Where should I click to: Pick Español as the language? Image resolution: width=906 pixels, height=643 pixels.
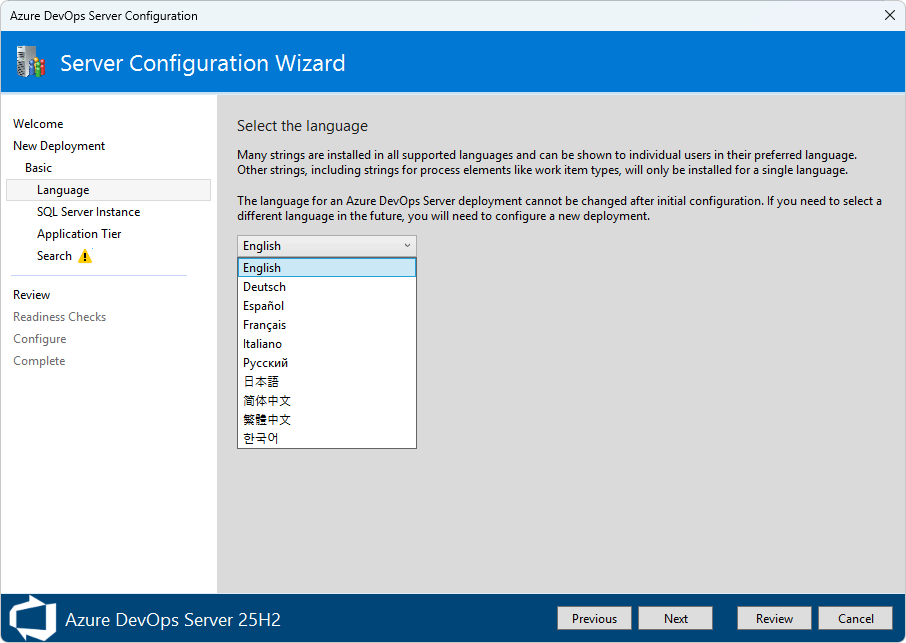pos(326,306)
